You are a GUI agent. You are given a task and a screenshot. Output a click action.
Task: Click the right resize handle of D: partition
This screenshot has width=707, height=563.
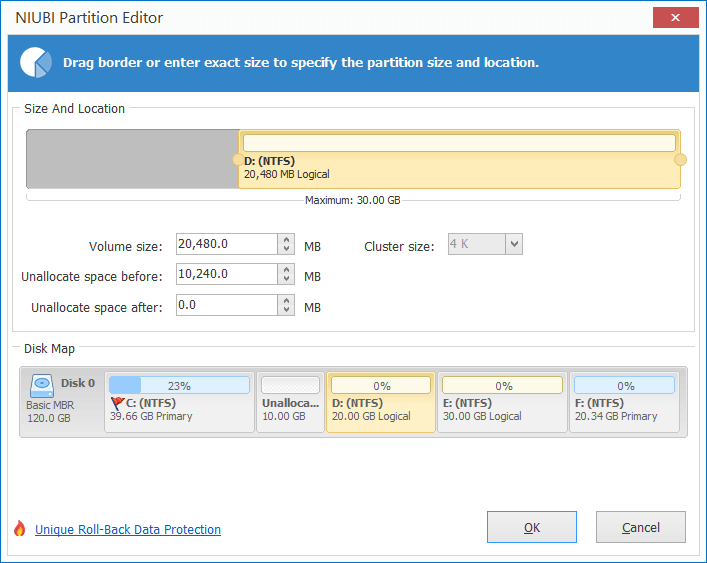click(x=680, y=160)
